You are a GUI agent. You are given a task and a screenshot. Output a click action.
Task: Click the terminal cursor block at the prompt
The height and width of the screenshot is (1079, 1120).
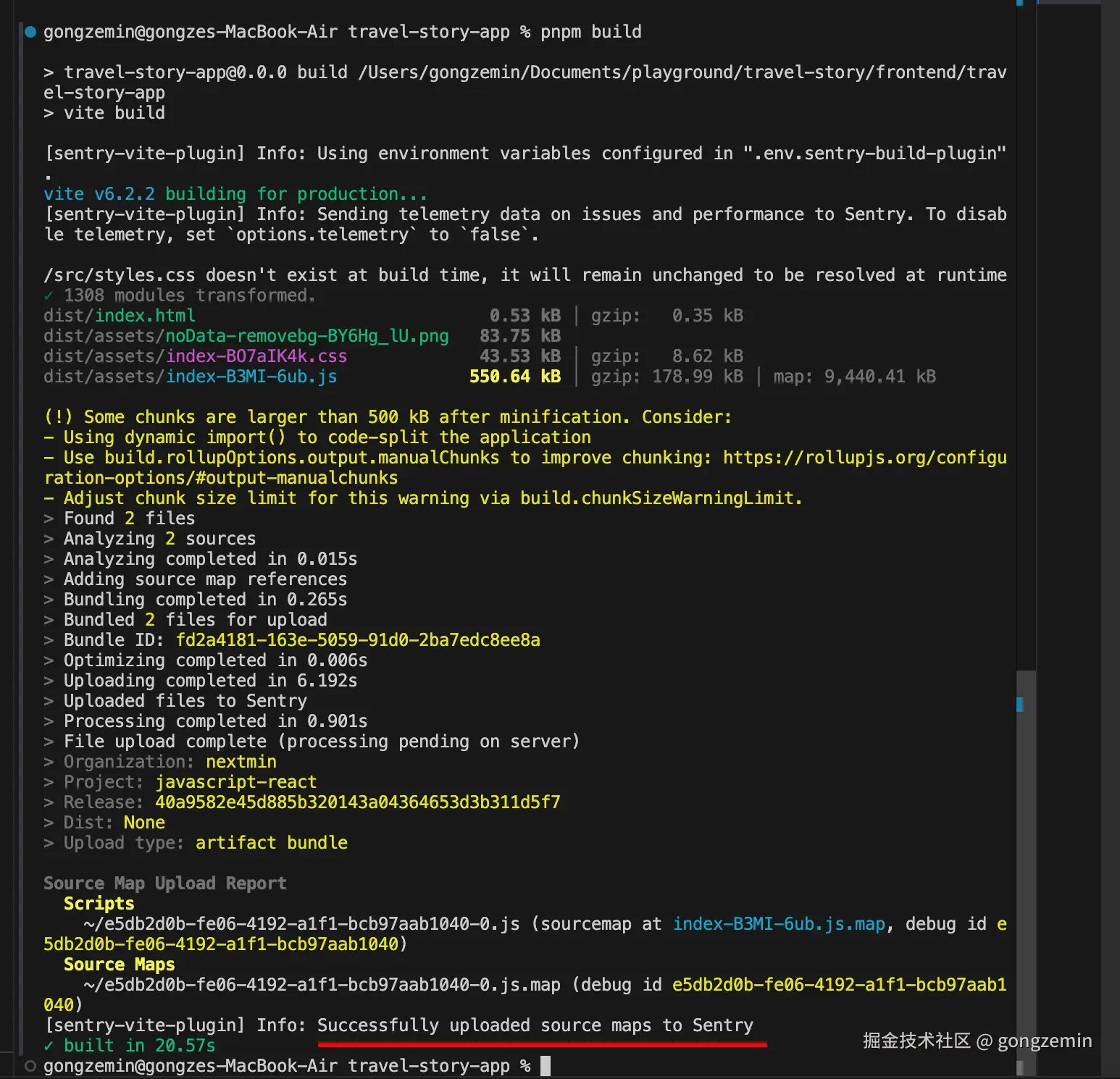click(546, 1066)
